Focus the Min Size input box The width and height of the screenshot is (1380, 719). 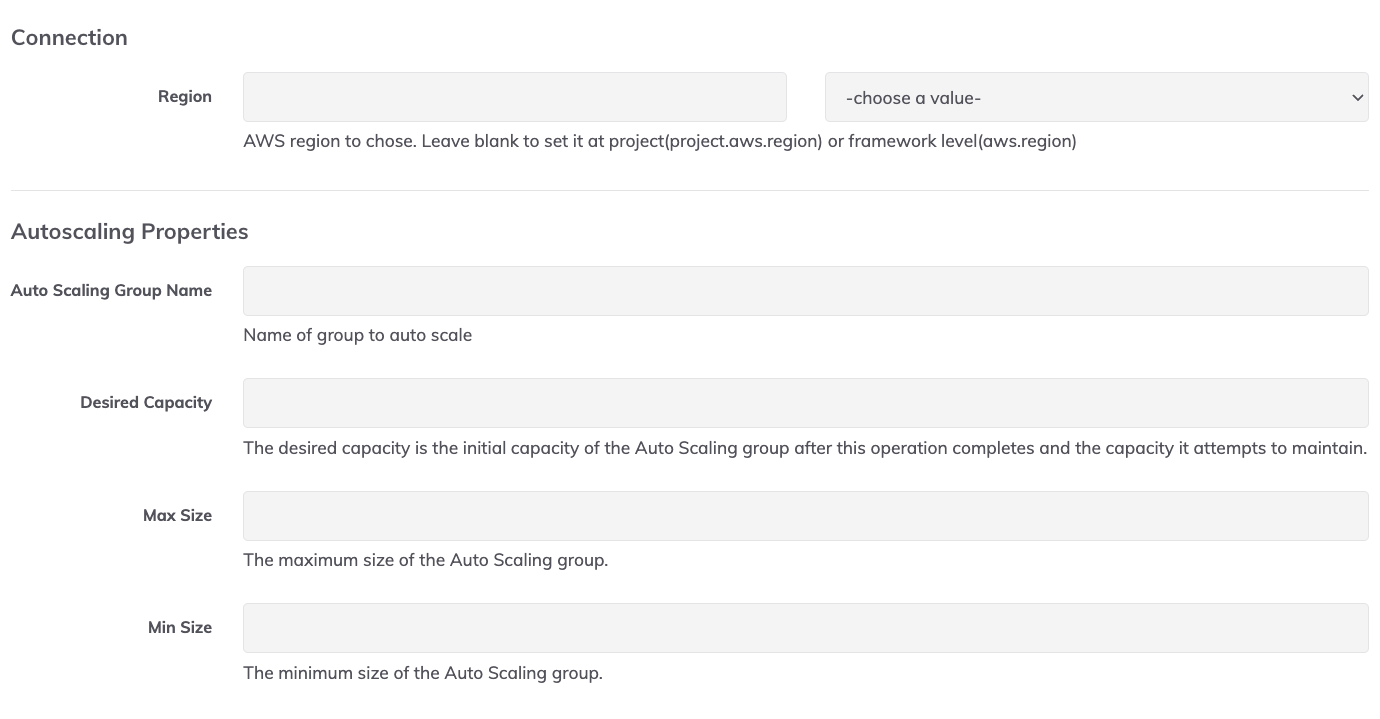[x=806, y=628]
